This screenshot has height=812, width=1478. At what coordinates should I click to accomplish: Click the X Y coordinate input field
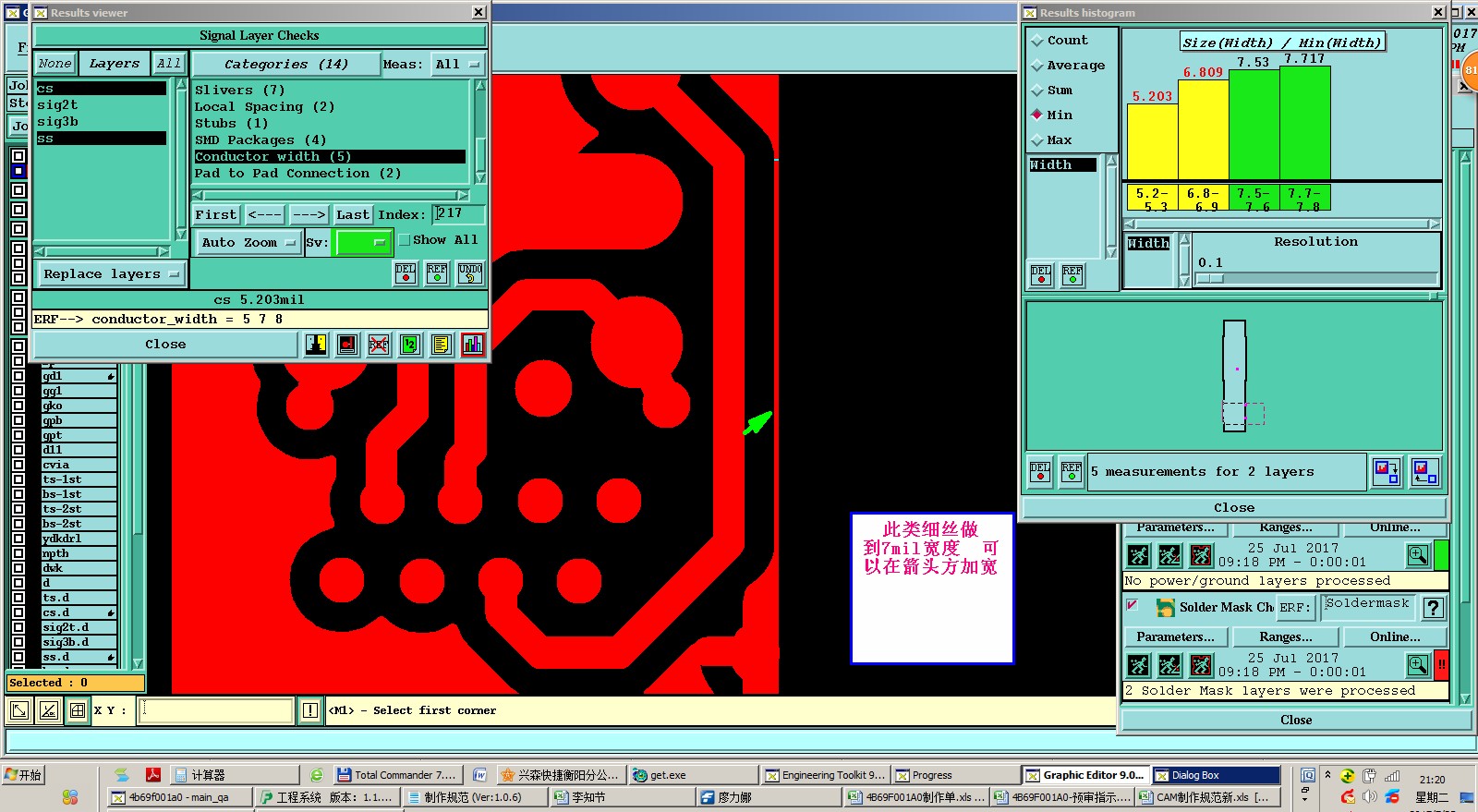[215, 710]
